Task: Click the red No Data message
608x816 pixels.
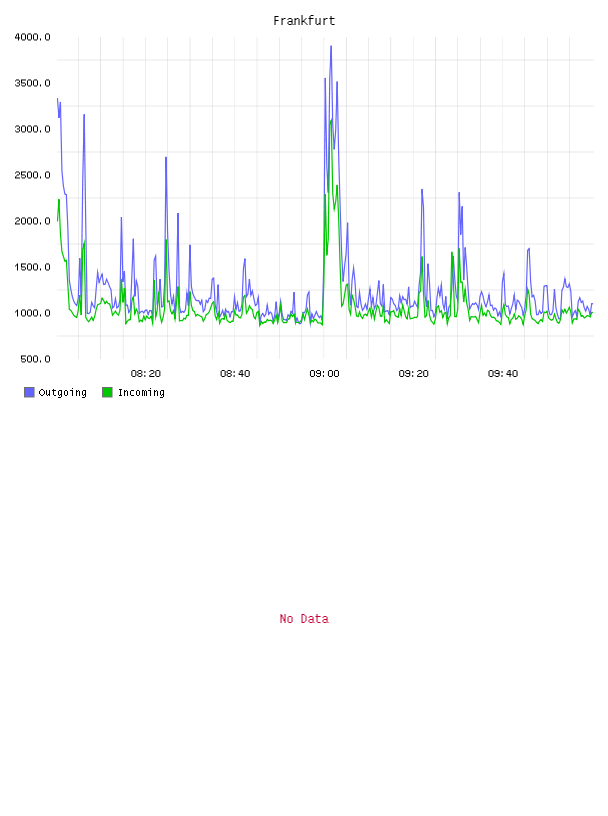Action: pyautogui.click(x=304, y=619)
